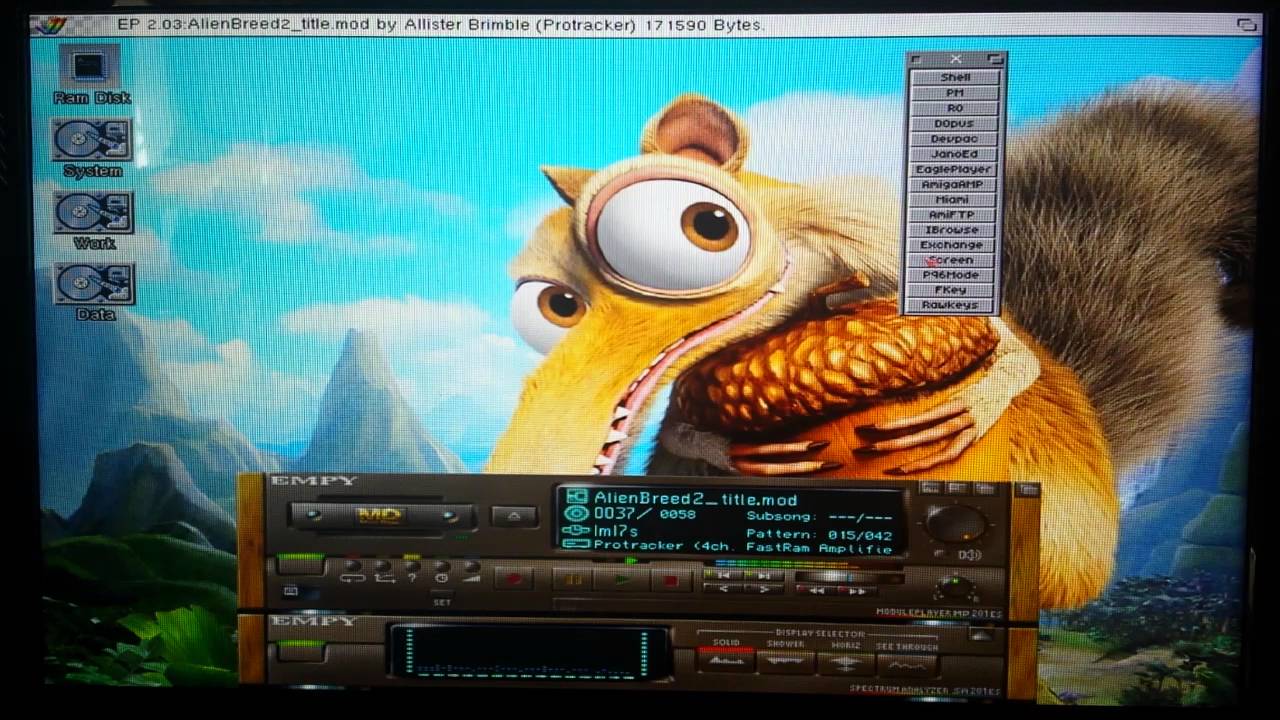Skip to the previous module track
This screenshot has width=1280, height=720.
coord(723,575)
